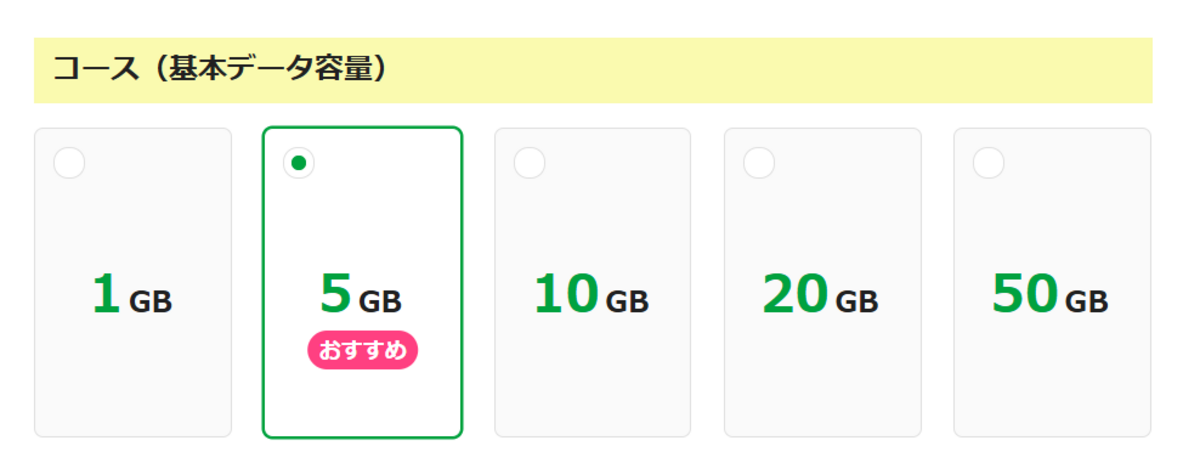
Task: Click the GB unit beside 10
Action: click(x=627, y=300)
